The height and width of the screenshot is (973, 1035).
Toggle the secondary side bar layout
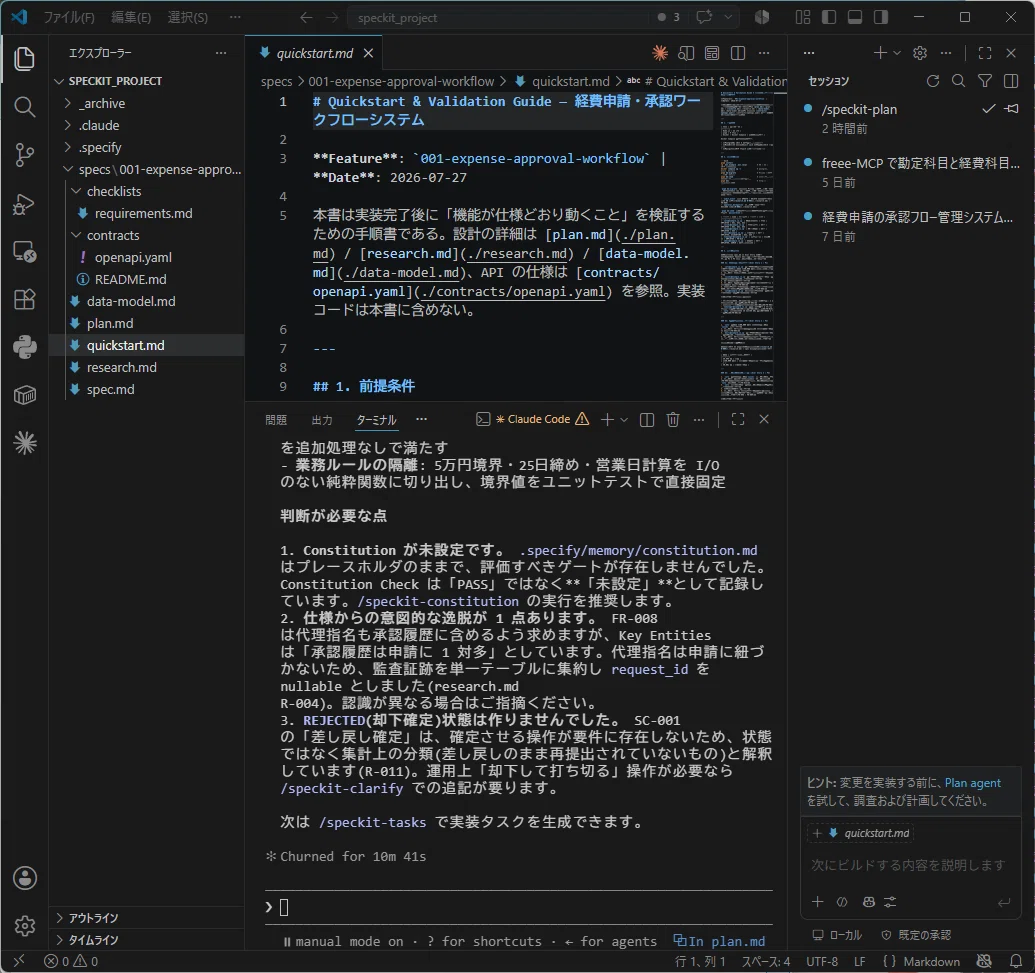[x=881, y=17]
